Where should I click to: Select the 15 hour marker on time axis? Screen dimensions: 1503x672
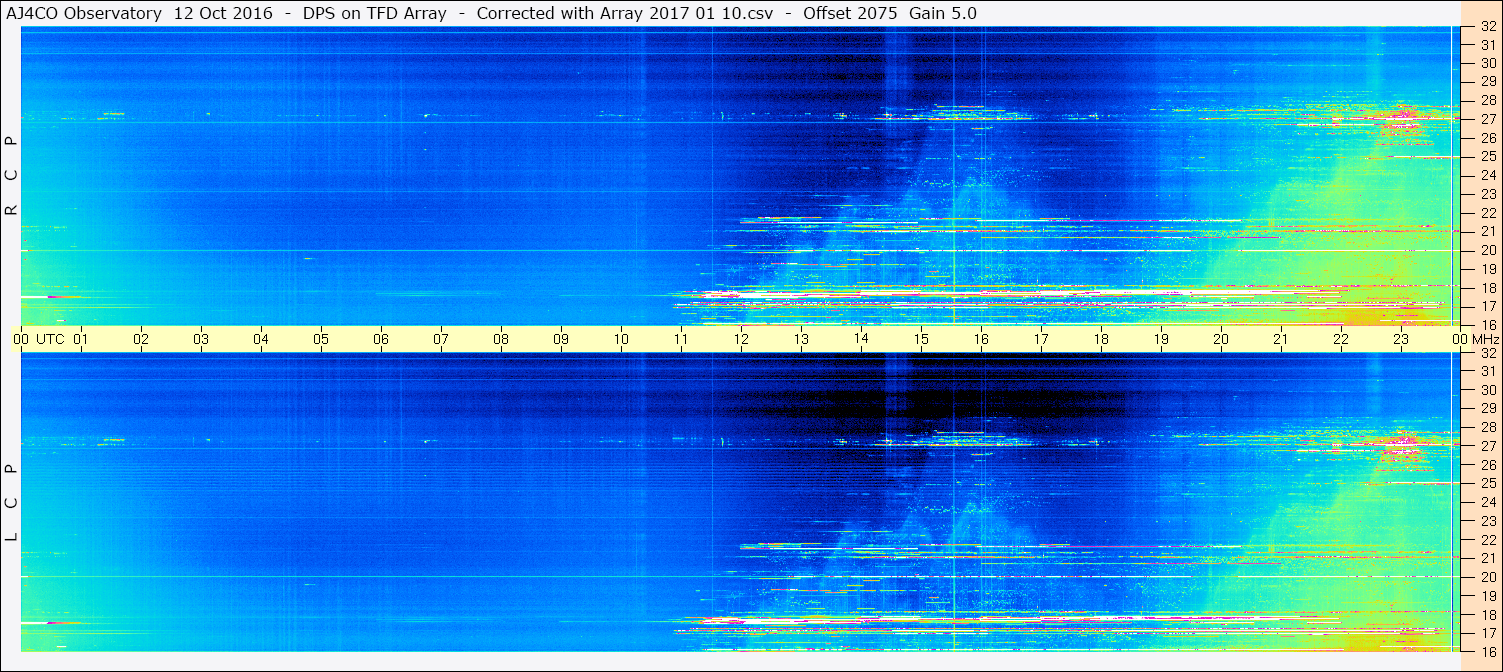coord(921,339)
